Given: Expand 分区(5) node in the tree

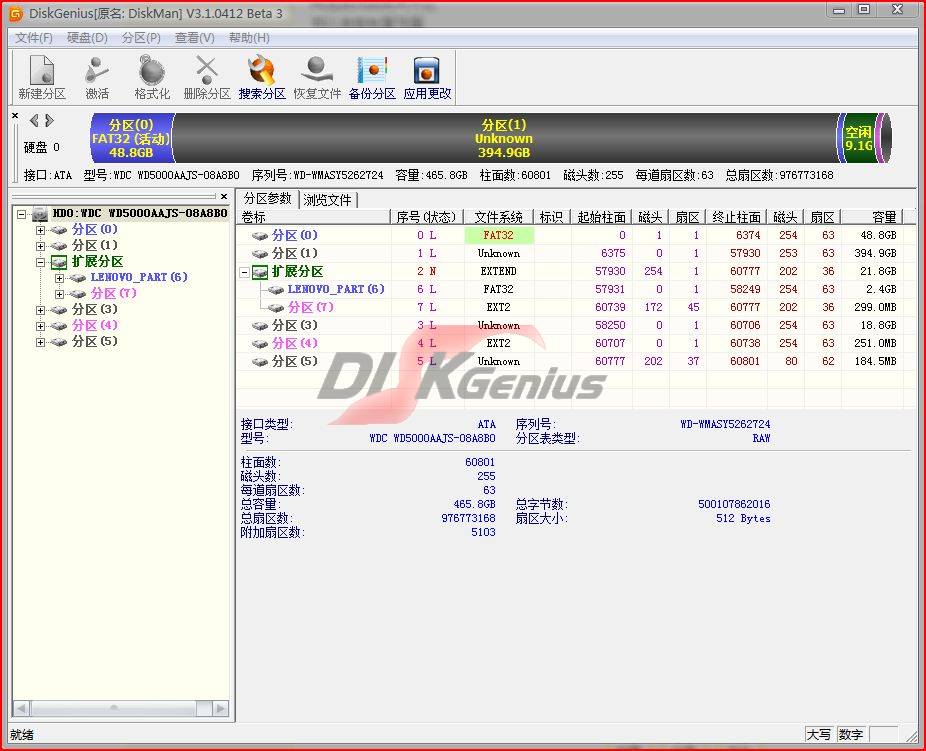Looking at the screenshot, I should [x=41, y=342].
